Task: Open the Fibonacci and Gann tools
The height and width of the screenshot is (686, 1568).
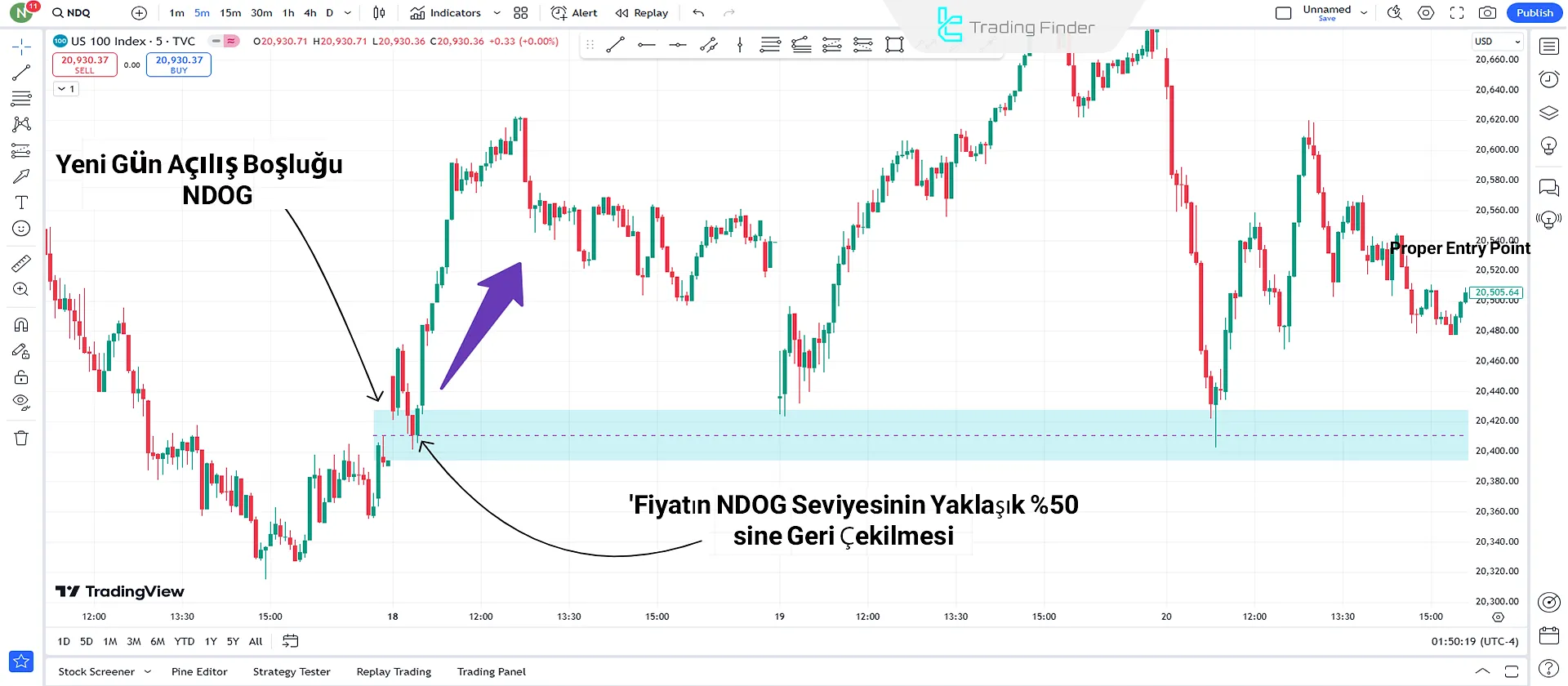Action: [21, 99]
